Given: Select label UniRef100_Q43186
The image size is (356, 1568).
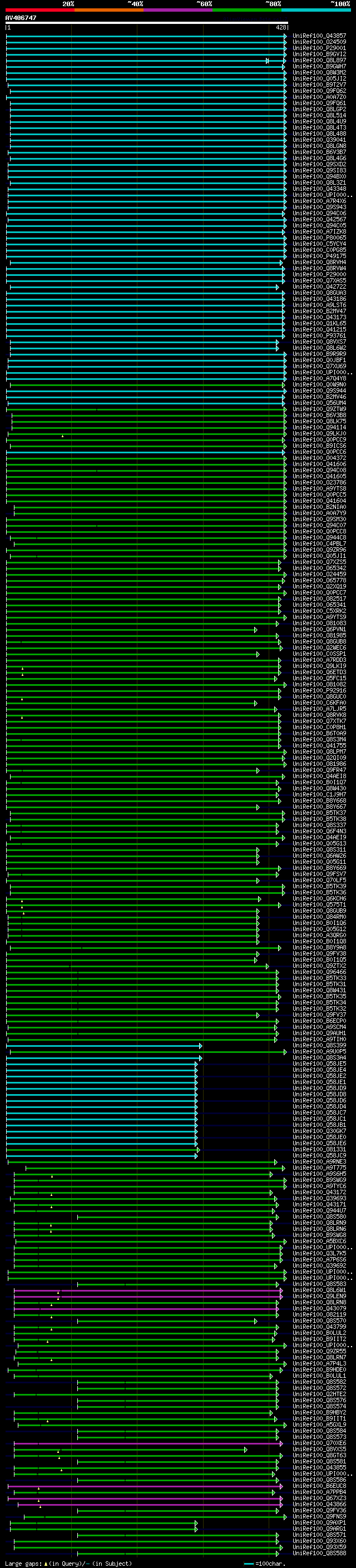Looking at the screenshot, I should click(319, 299).
